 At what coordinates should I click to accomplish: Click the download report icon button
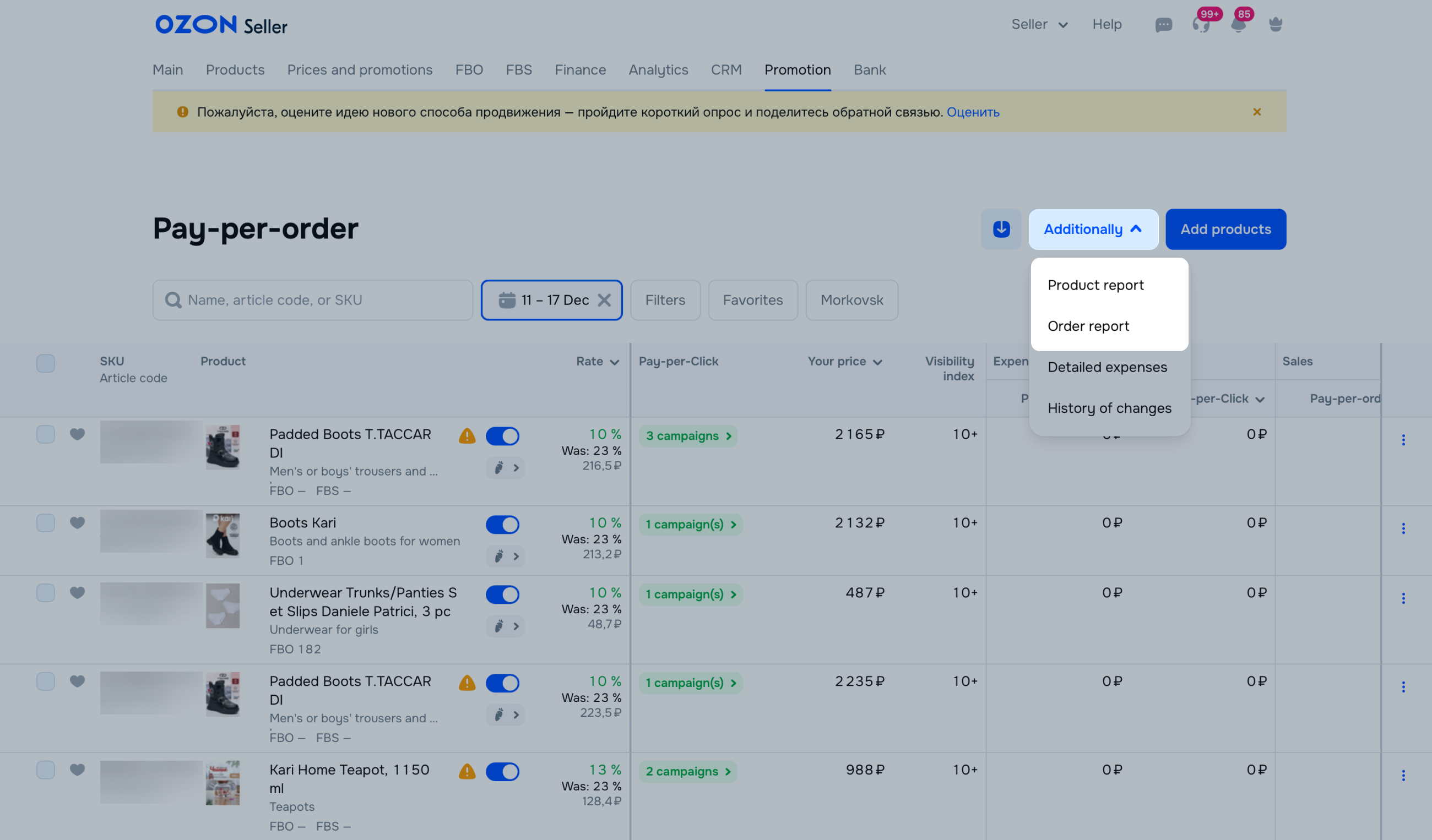tap(1001, 229)
